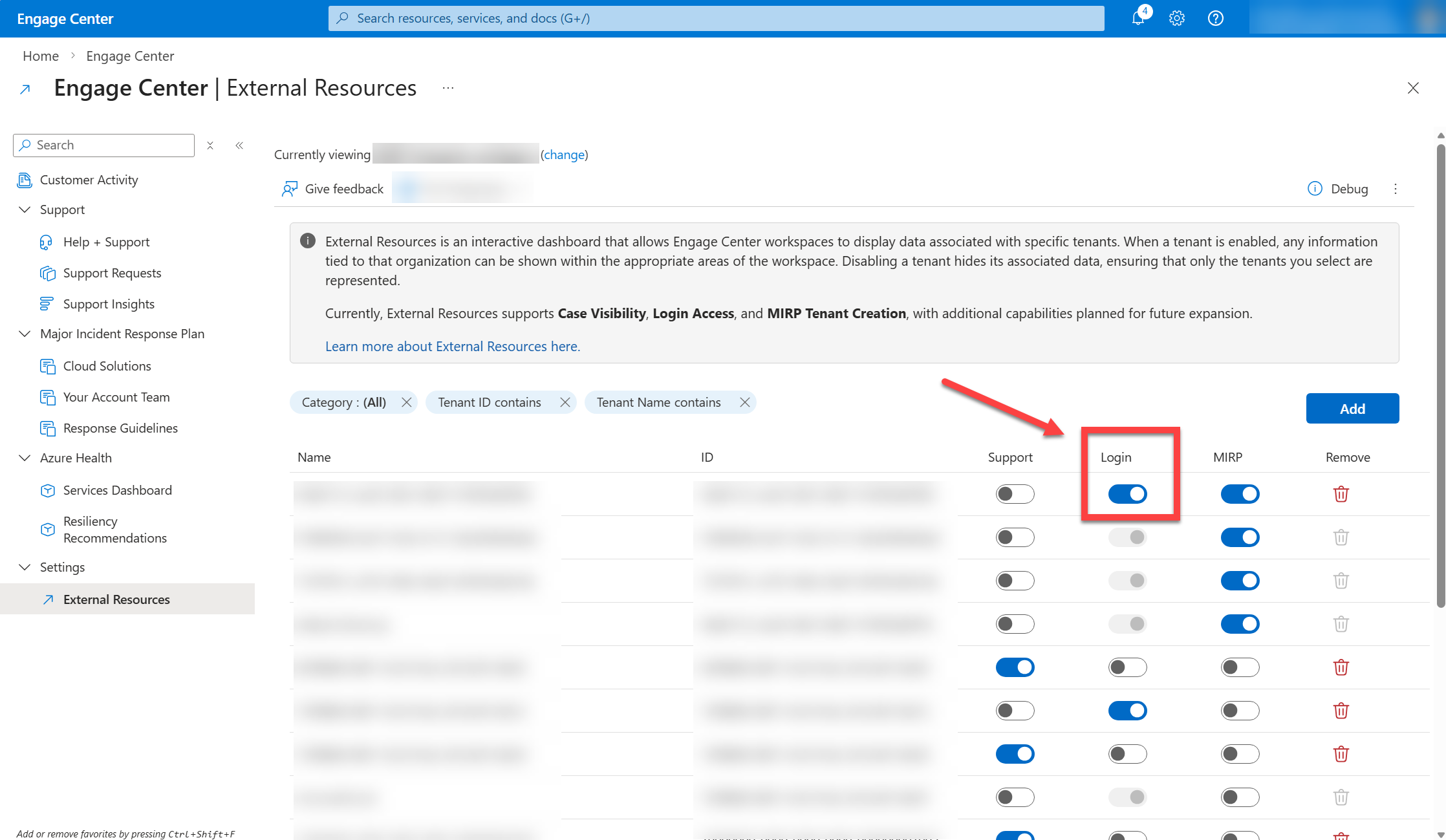Open the ellipsis menu next to page title
The height and width of the screenshot is (840, 1446).
click(448, 88)
